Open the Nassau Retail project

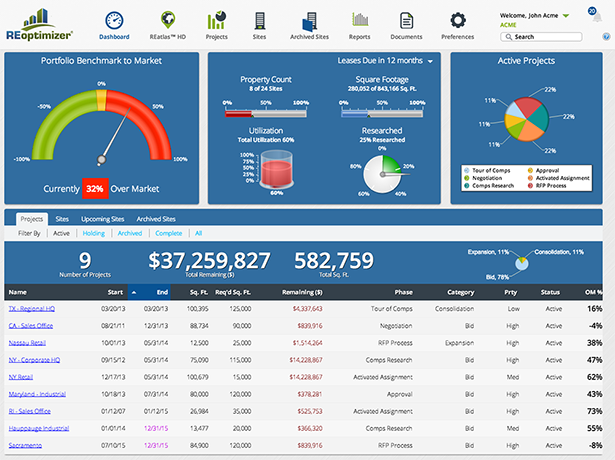coord(27,343)
